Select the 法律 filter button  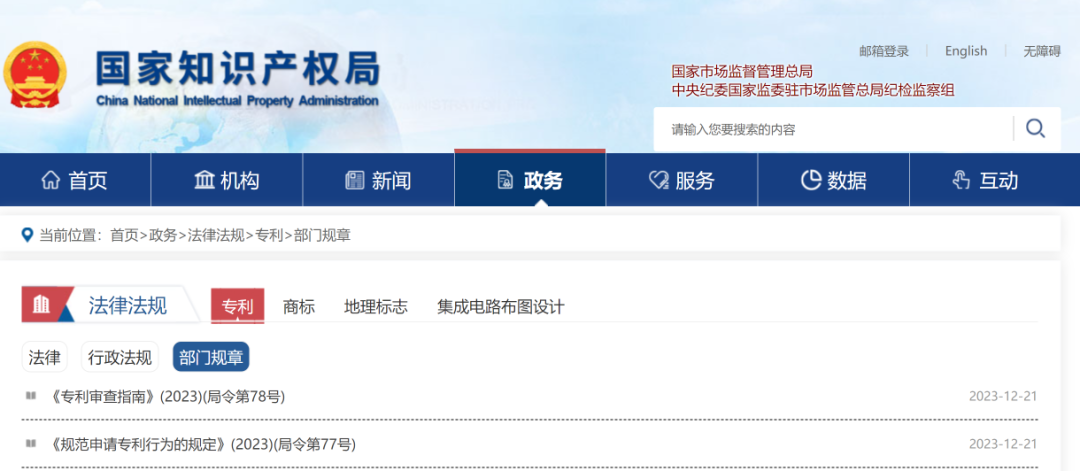point(44,357)
